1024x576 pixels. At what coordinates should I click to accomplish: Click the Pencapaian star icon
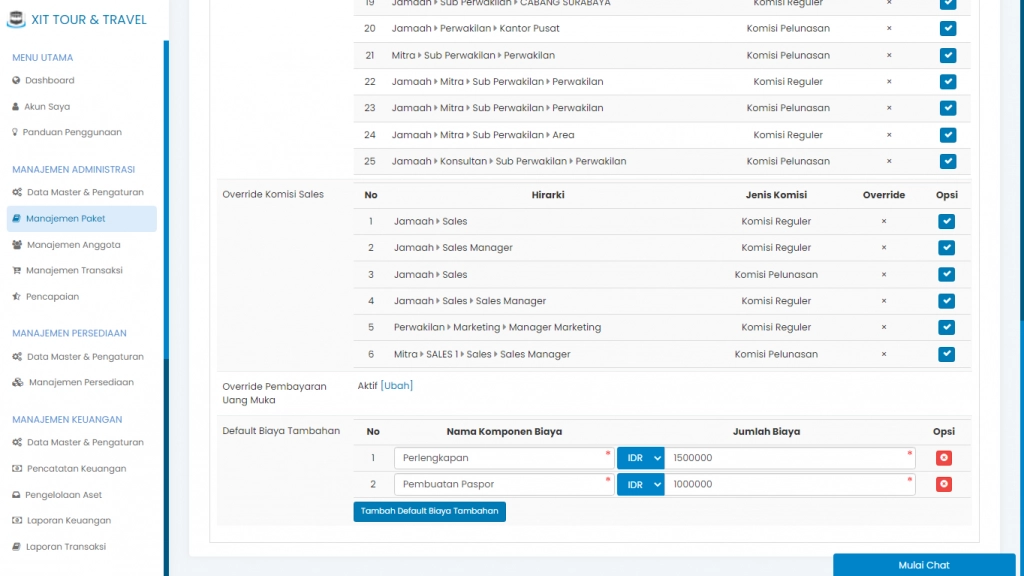coord(17,296)
